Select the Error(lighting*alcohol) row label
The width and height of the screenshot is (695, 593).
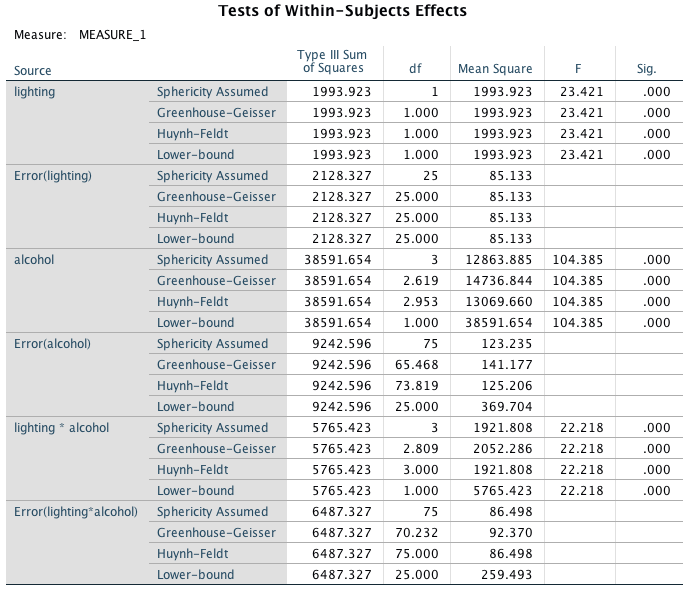point(76,512)
